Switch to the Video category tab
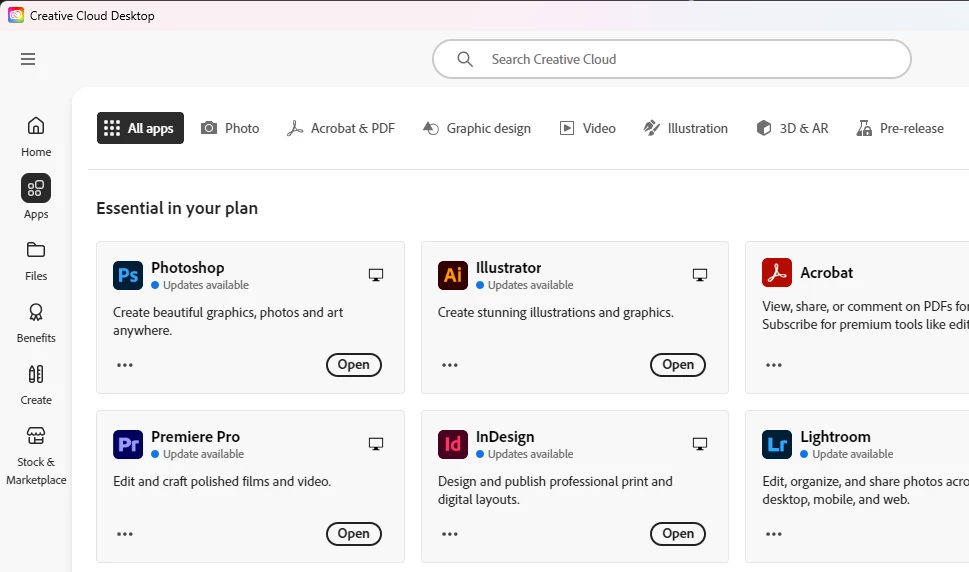 click(x=588, y=128)
